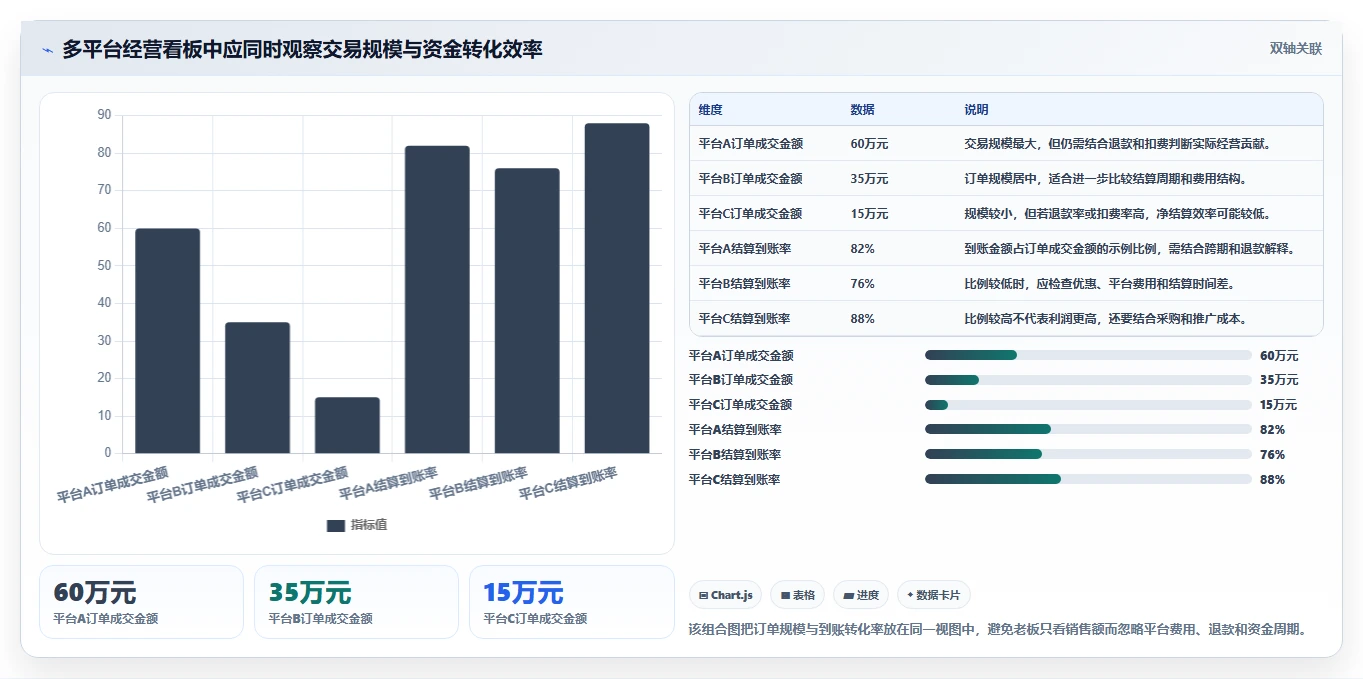Click the 平台B结算到账率 bar in chart
1363x679 pixels.
(x=527, y=311)
